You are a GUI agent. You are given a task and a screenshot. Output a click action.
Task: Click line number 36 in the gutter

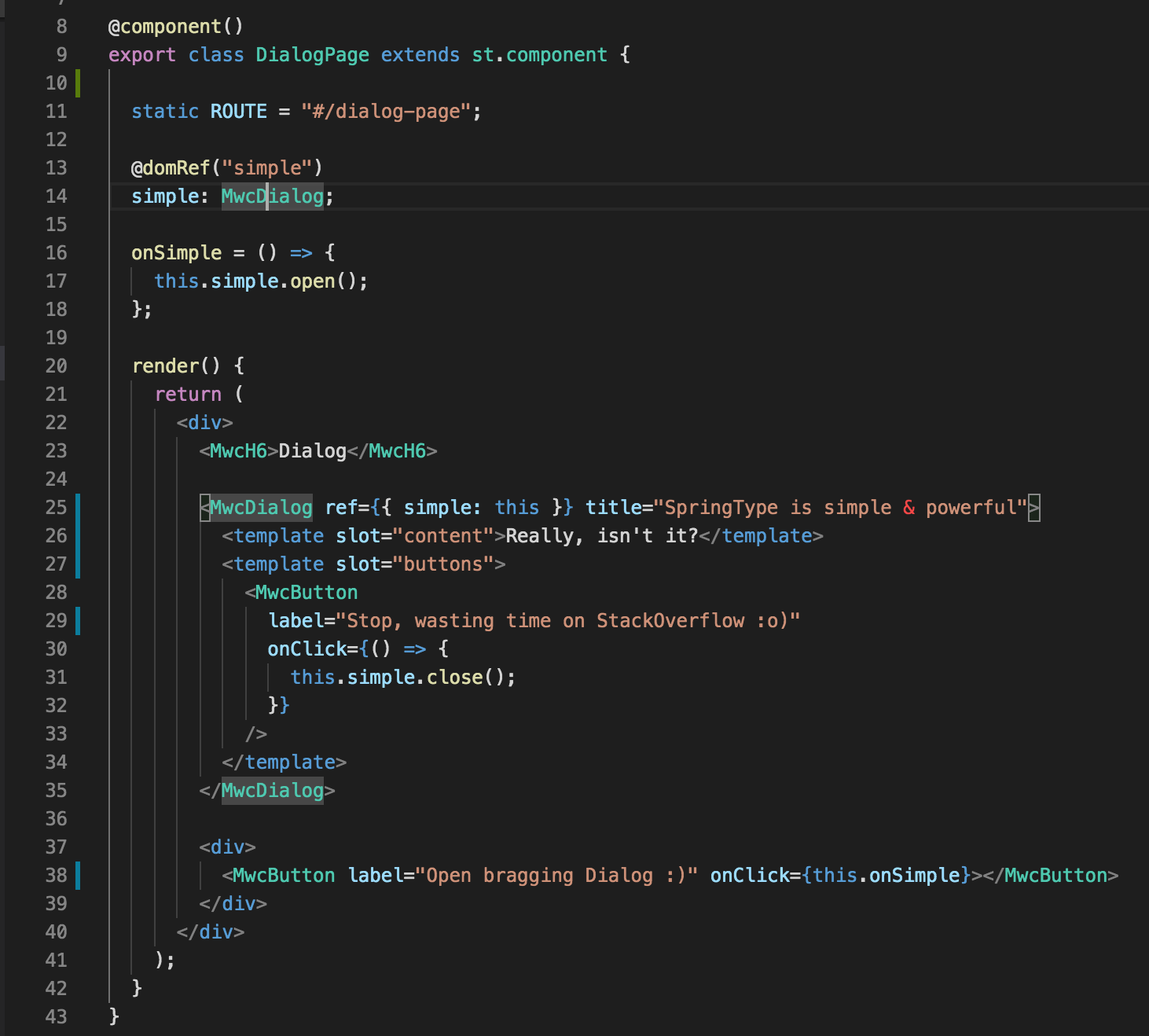click(57, 819)
